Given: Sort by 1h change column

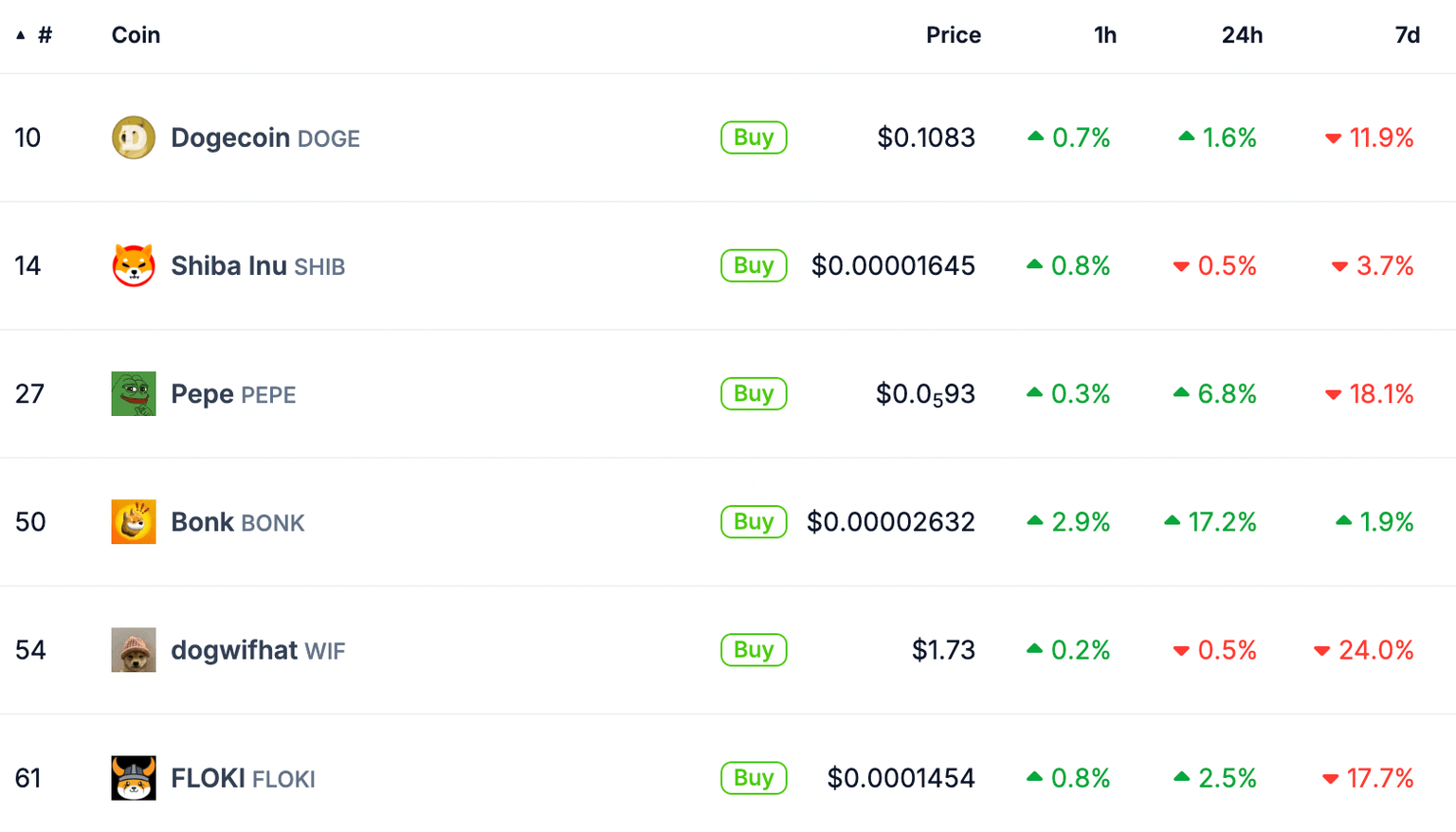Looking at the screenshot, I should tap(1104, 35).
